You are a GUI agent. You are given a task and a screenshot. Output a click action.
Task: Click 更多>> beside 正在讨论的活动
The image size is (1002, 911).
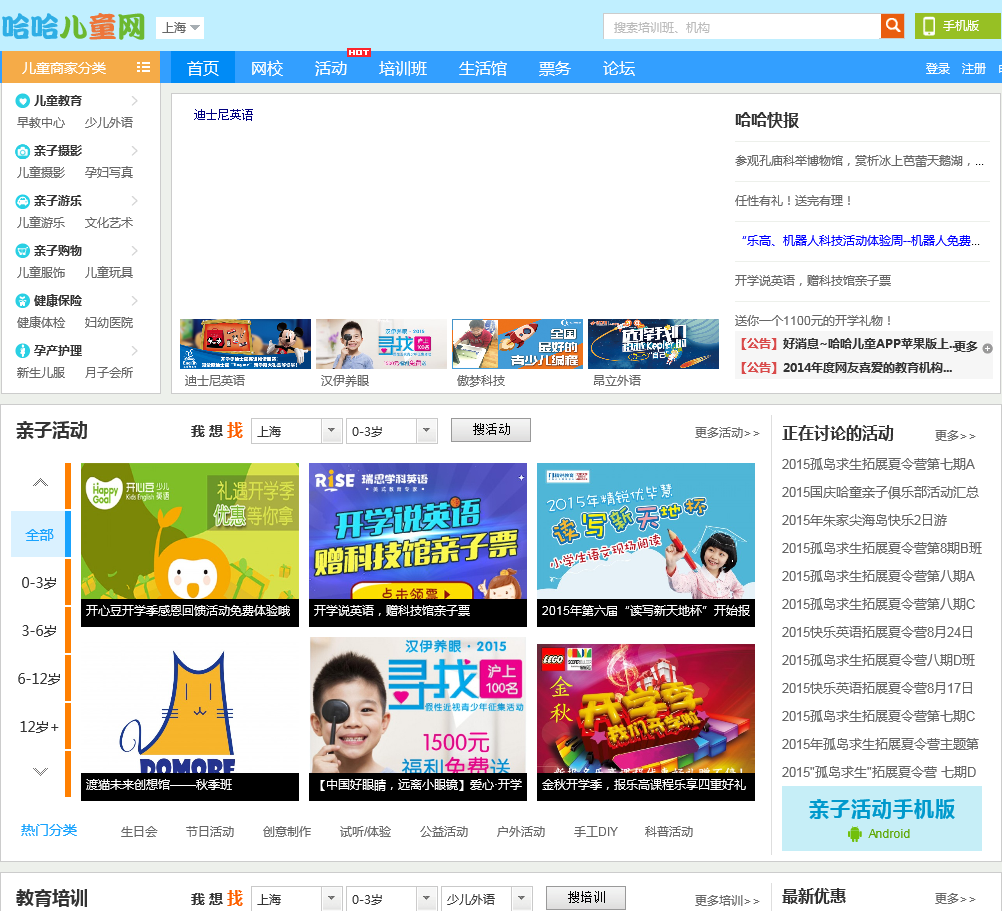[955, 436]
